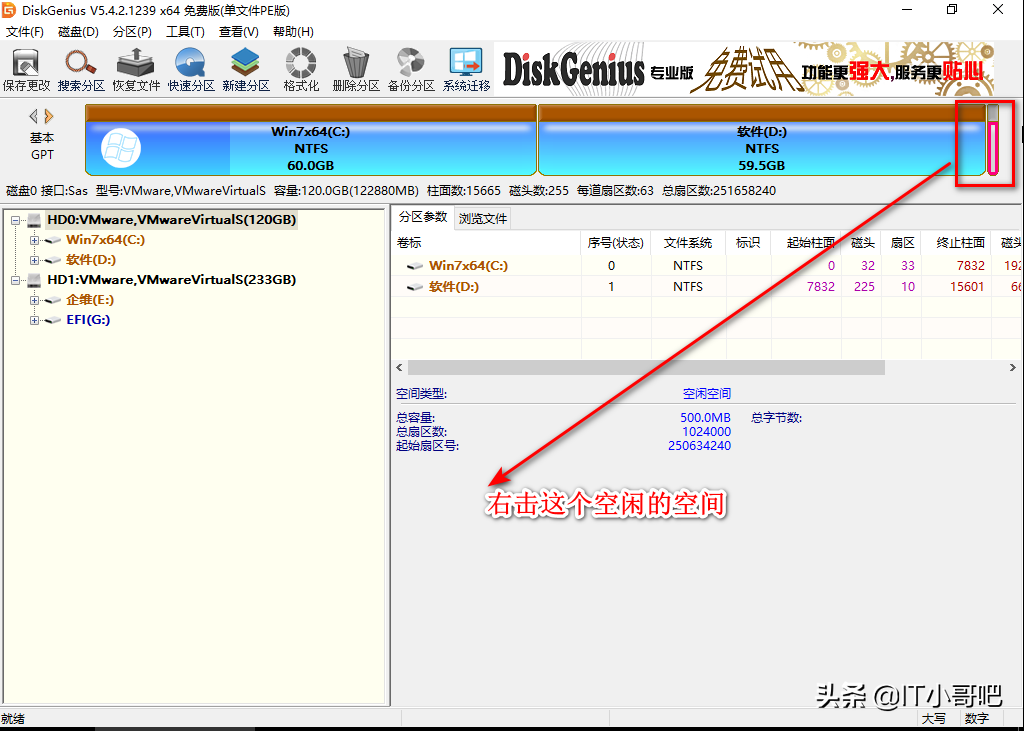Select EFI(G:) in the disk tree
Screen dimensions: 1024x731
click(88, 319)
